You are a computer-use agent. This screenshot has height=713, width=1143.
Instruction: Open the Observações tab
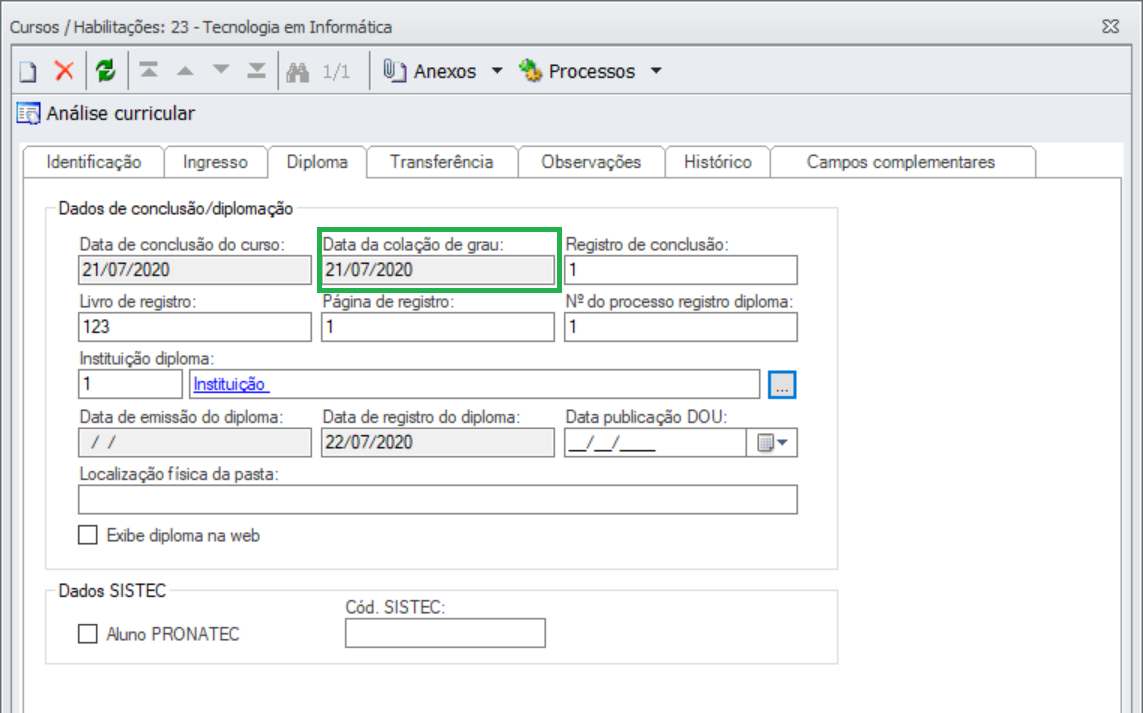(591, 162)
